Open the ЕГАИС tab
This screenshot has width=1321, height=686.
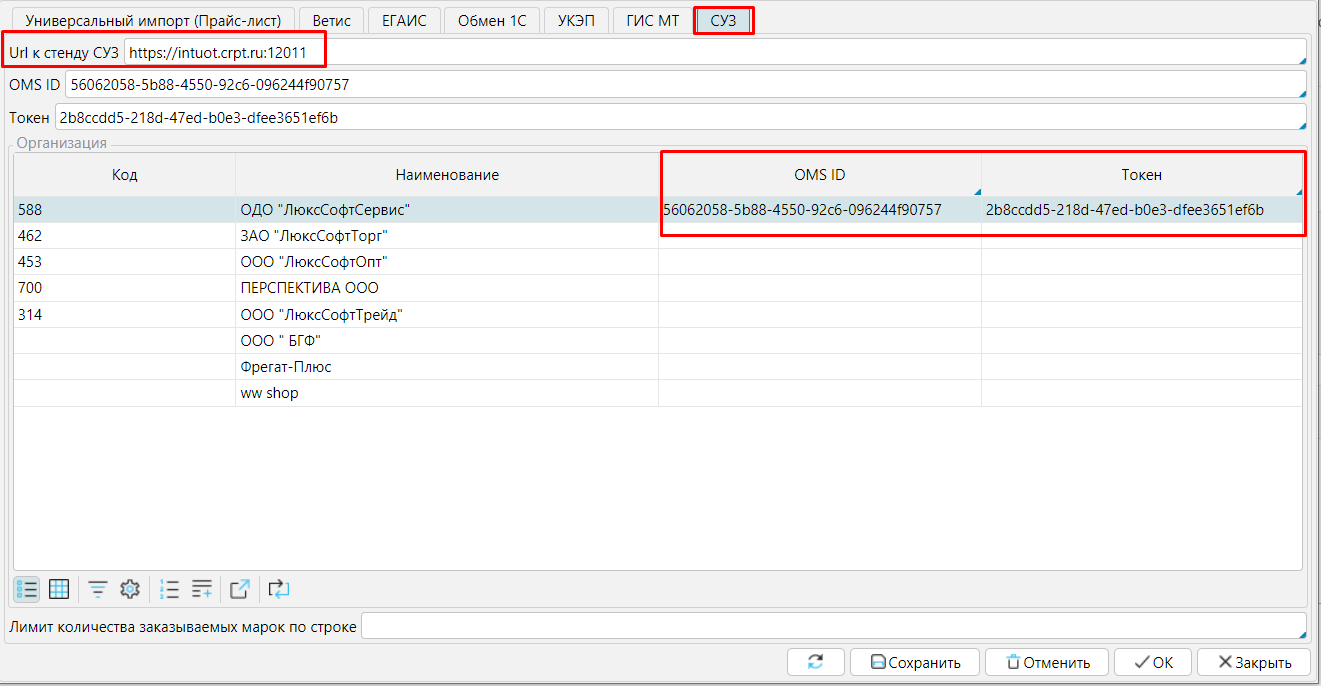click(403, 20)
